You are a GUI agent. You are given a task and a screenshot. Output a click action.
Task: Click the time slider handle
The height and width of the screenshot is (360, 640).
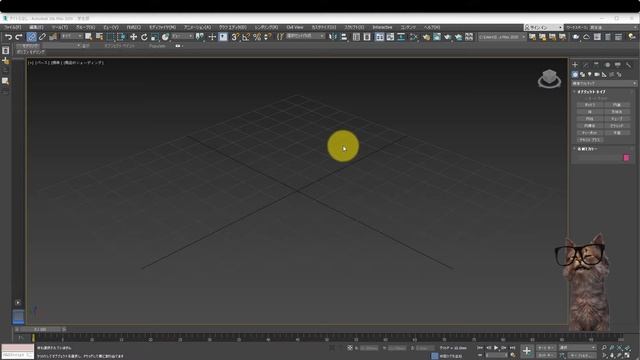pyautogui.click(x=40, y=329)
